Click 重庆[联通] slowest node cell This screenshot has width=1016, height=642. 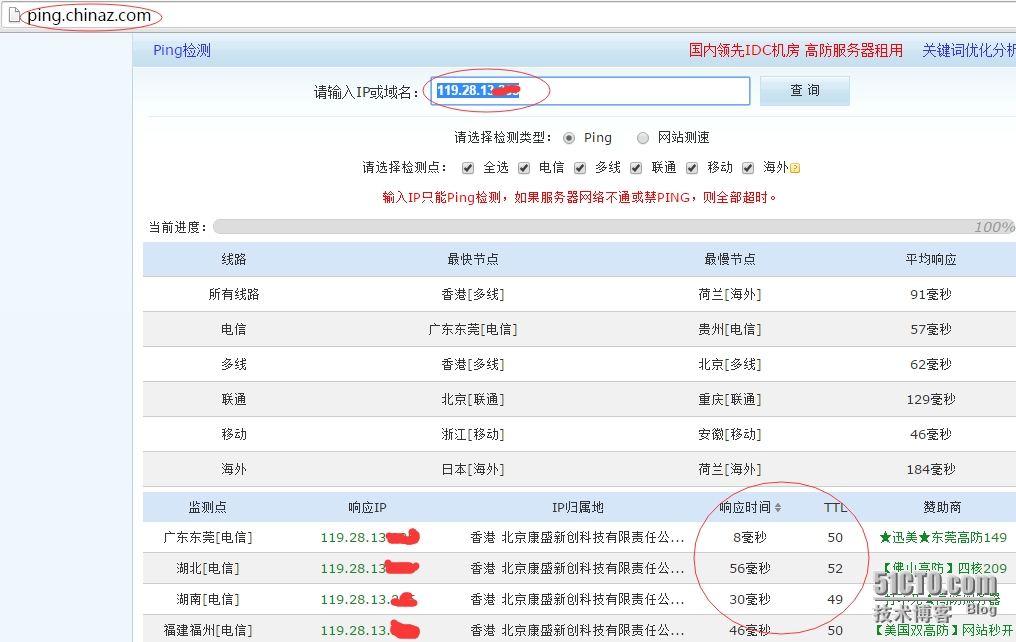point(730,399)
